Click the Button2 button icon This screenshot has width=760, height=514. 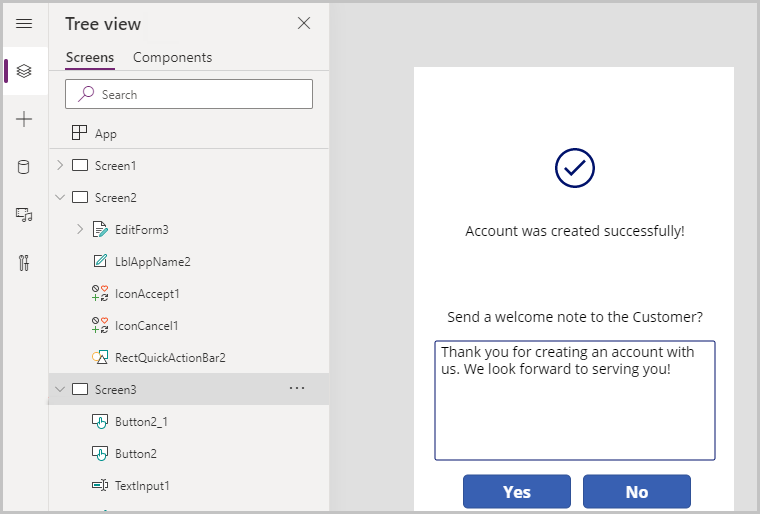(100, 453)
